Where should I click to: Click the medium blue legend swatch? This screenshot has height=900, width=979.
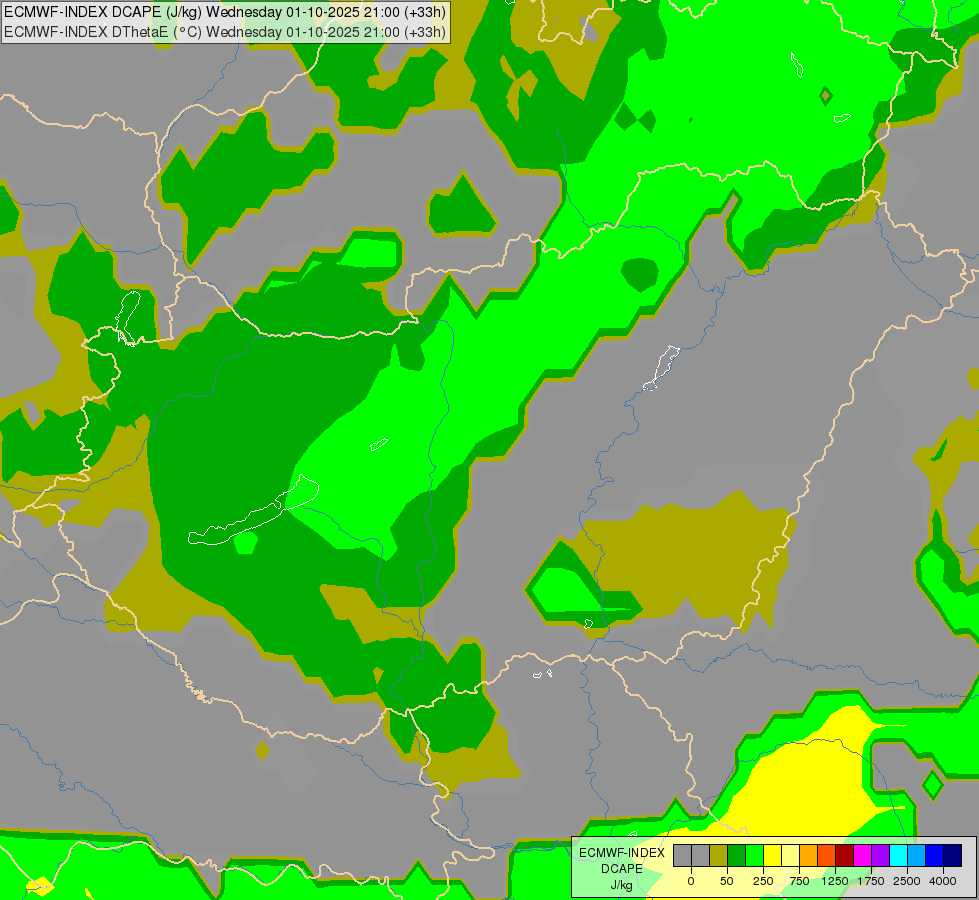[x=935, y=855]
